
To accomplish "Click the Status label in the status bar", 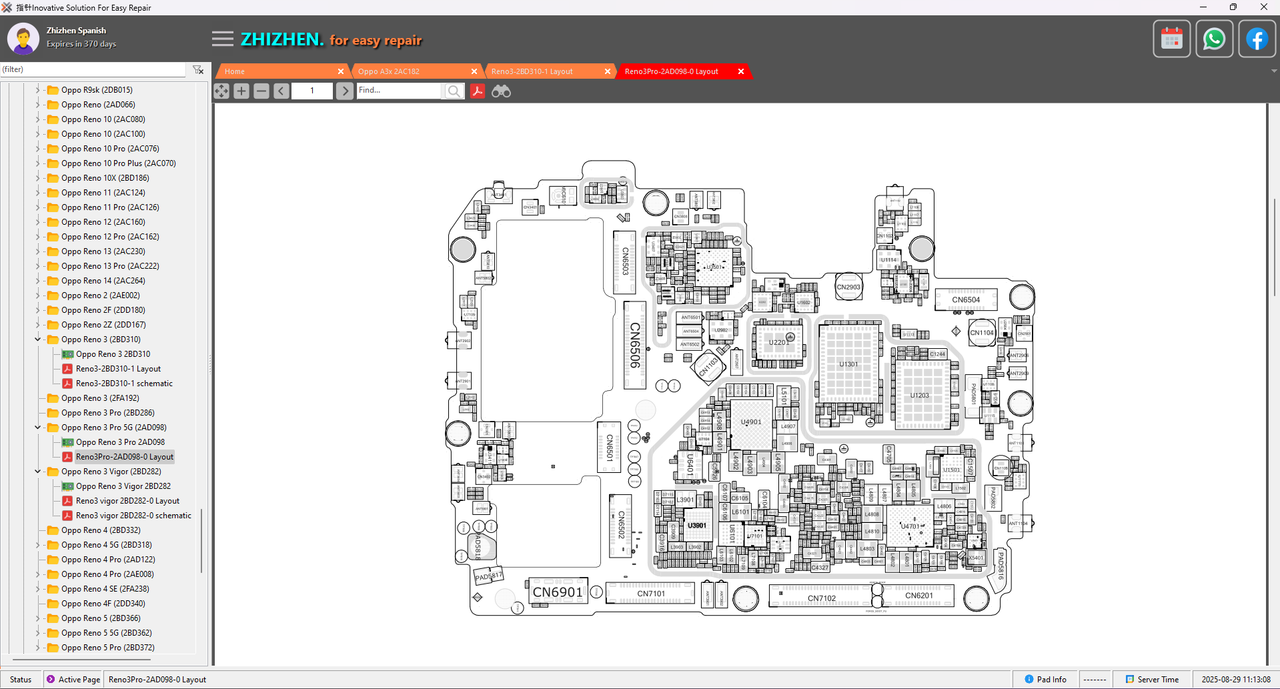I will pos(20,680).
